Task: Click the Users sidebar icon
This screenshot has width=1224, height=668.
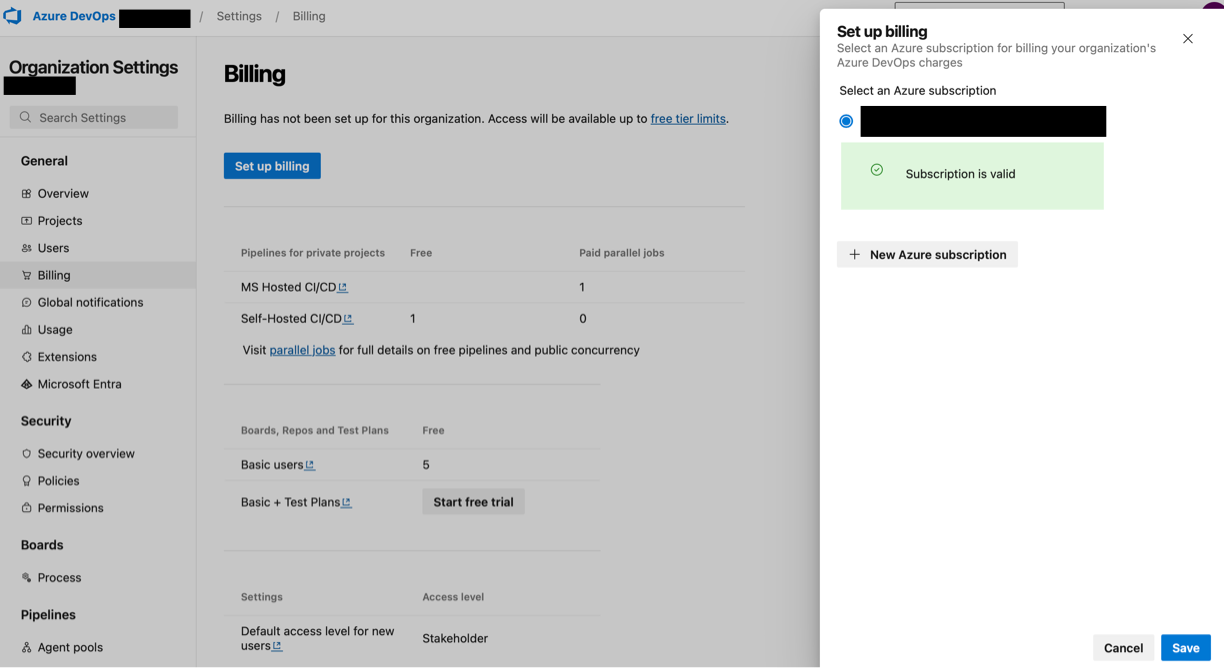Action: coord(27,247)
